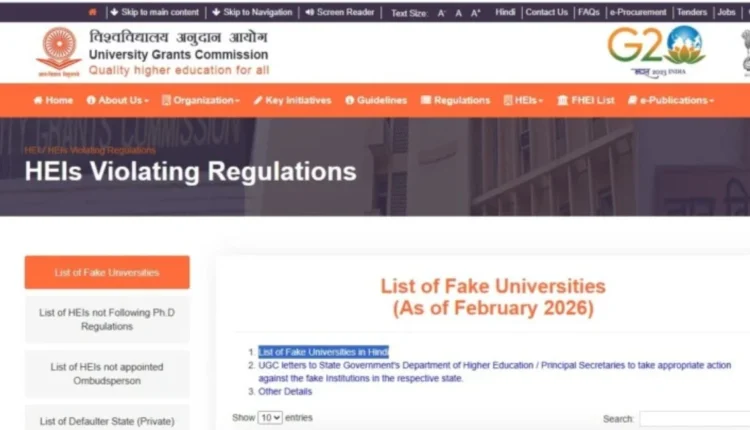The image size is (750, 430).
Task: Open the FHEI List menu item
Action: 586,100
